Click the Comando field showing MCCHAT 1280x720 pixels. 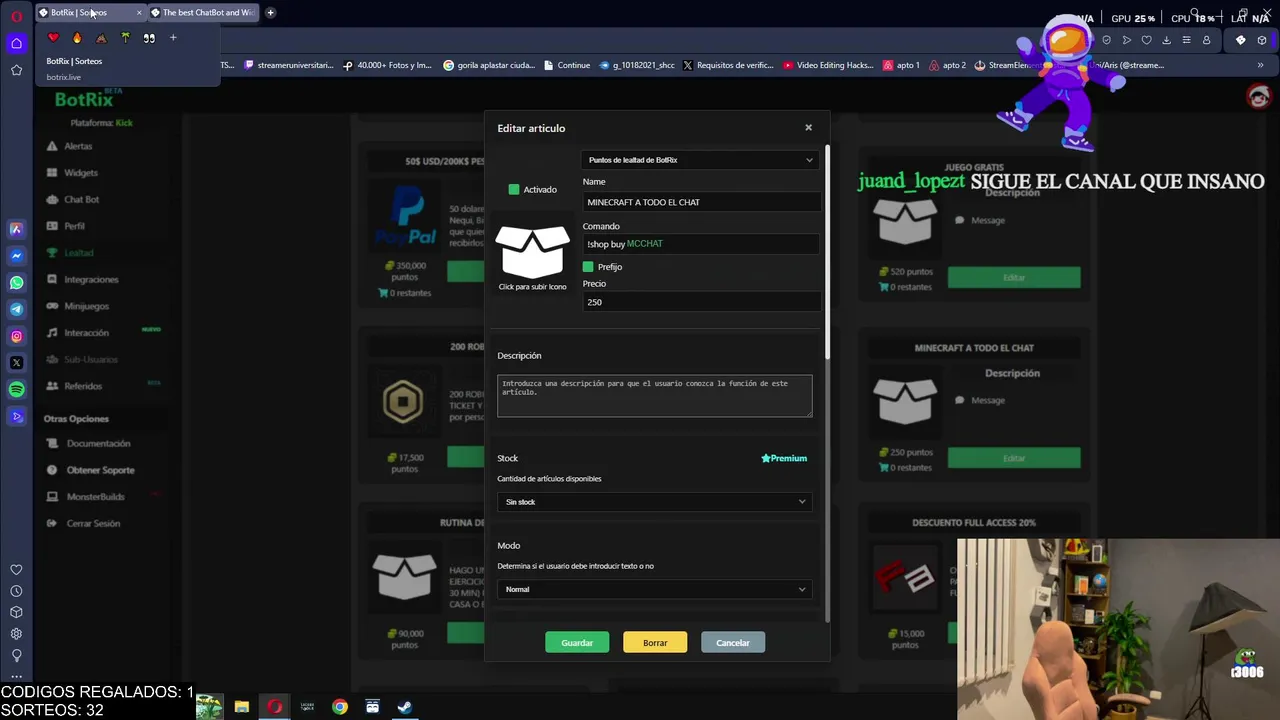[x=701, y=244]
